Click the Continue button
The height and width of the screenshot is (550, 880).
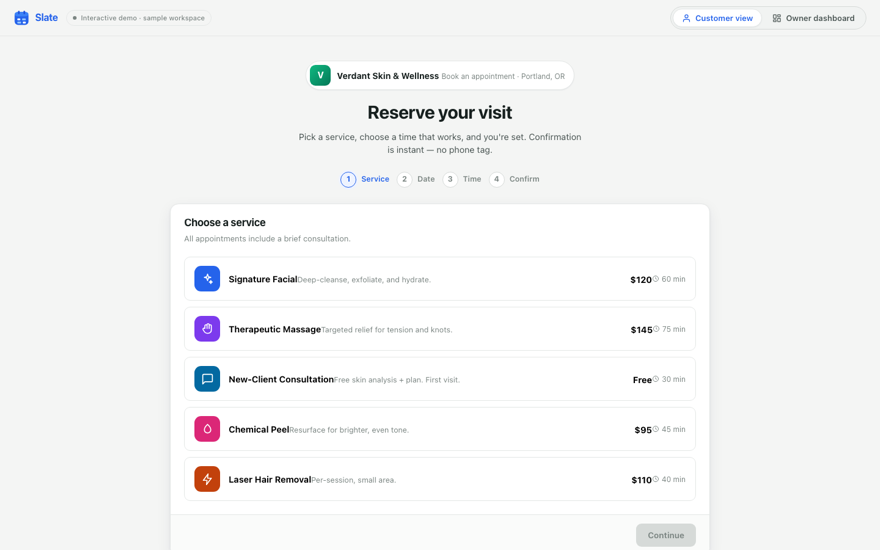click(x=666, y=535)
